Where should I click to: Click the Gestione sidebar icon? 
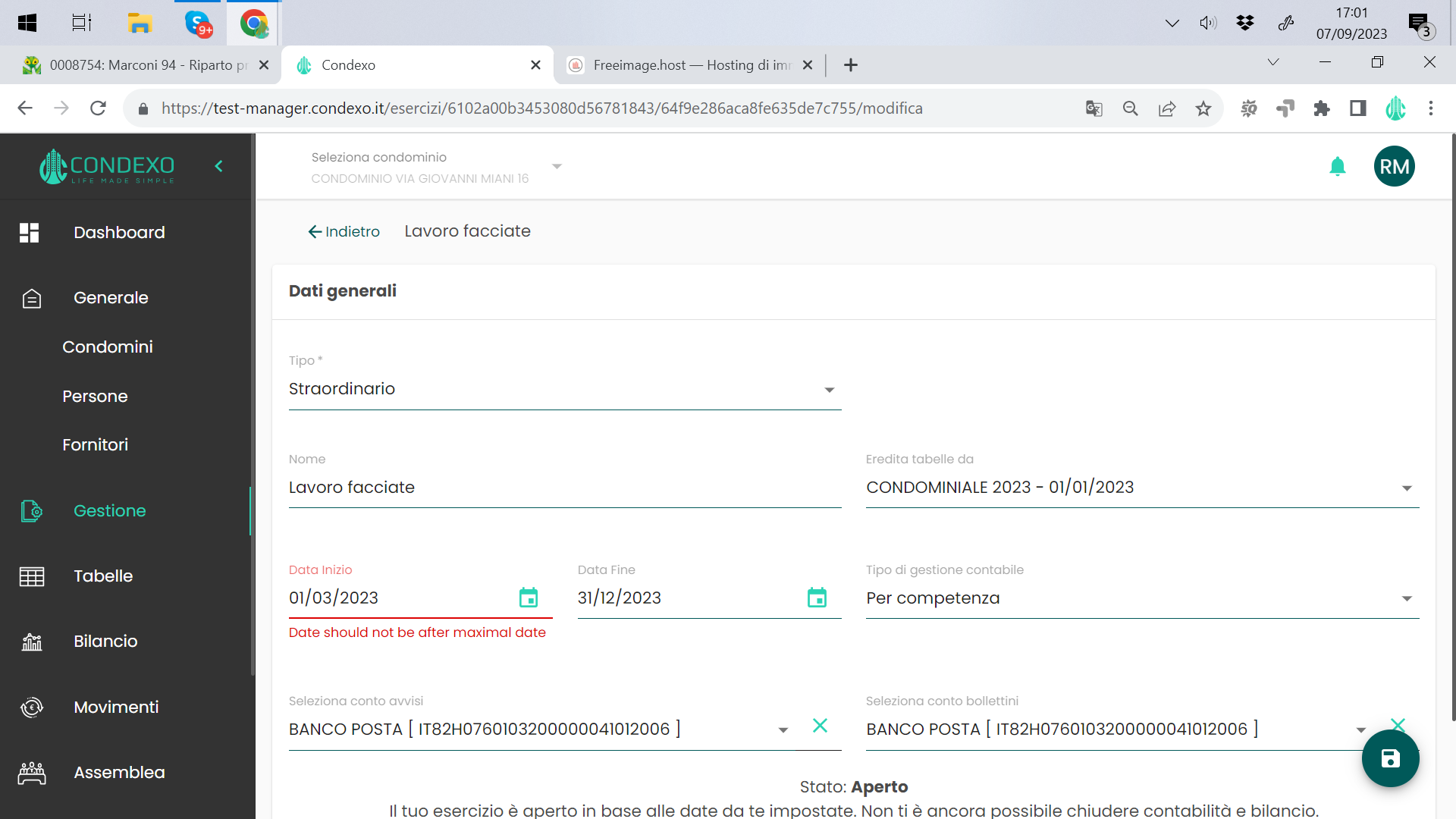point(32,511)
